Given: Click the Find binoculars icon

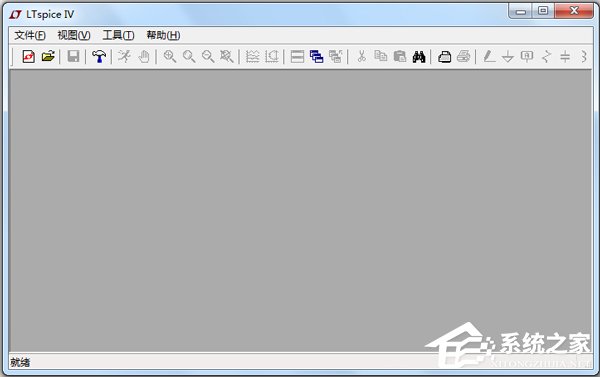Looking at the screenshot, I should (x=419, y=57).
